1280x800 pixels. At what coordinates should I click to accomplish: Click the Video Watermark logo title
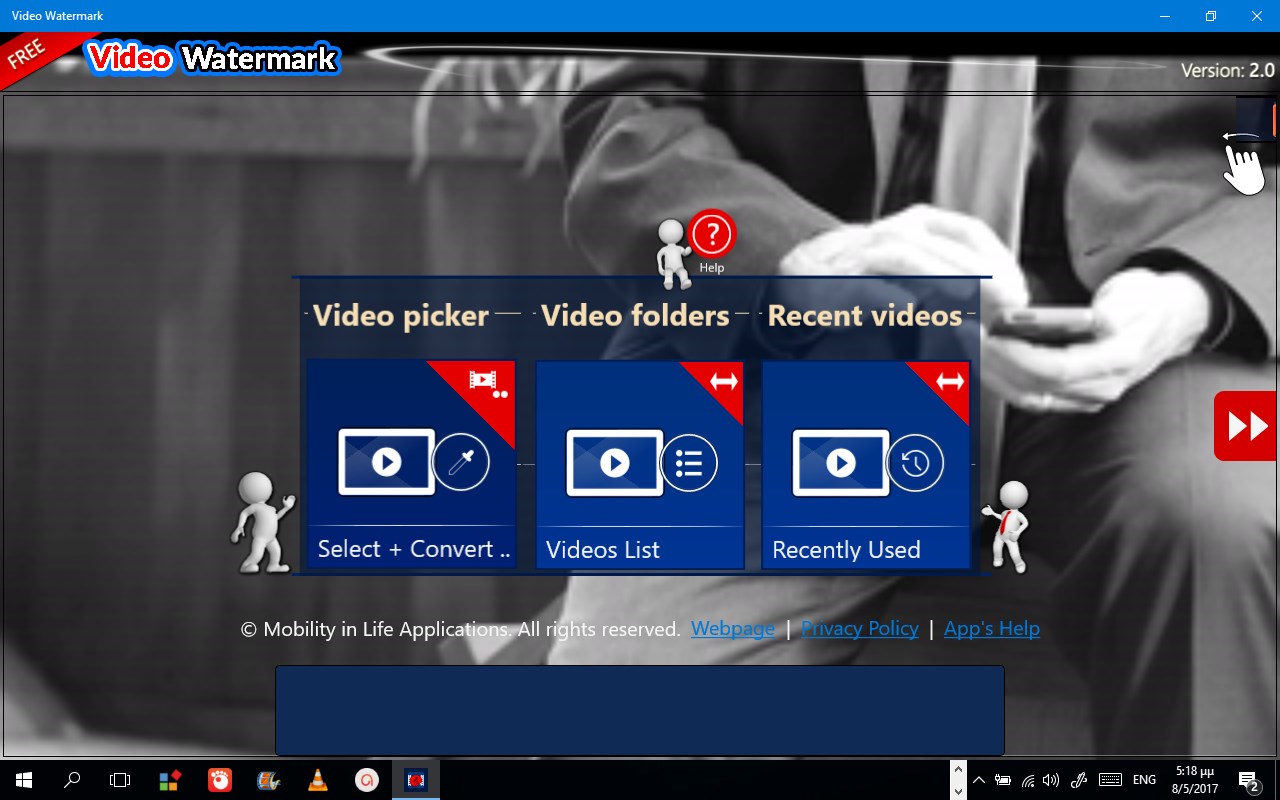click(212, 58)
